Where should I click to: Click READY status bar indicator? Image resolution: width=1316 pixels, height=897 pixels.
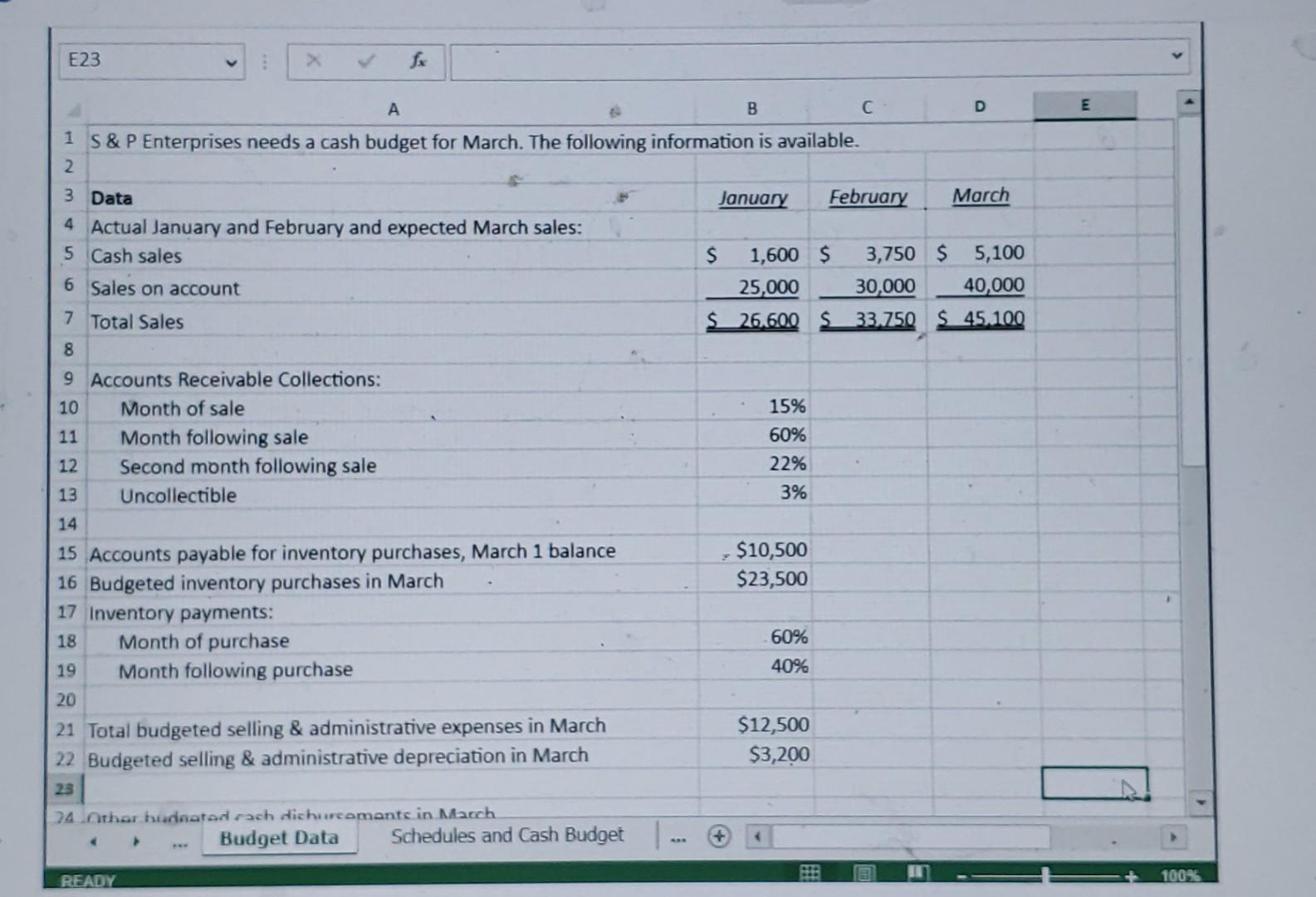(88, 881)
